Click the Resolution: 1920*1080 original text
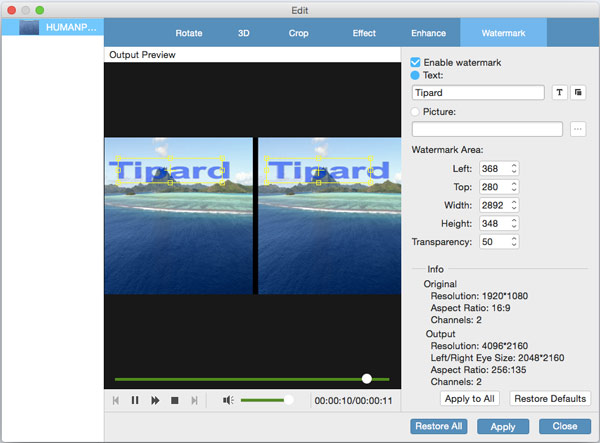The image size is (600, 443). (x=479, y=296)
